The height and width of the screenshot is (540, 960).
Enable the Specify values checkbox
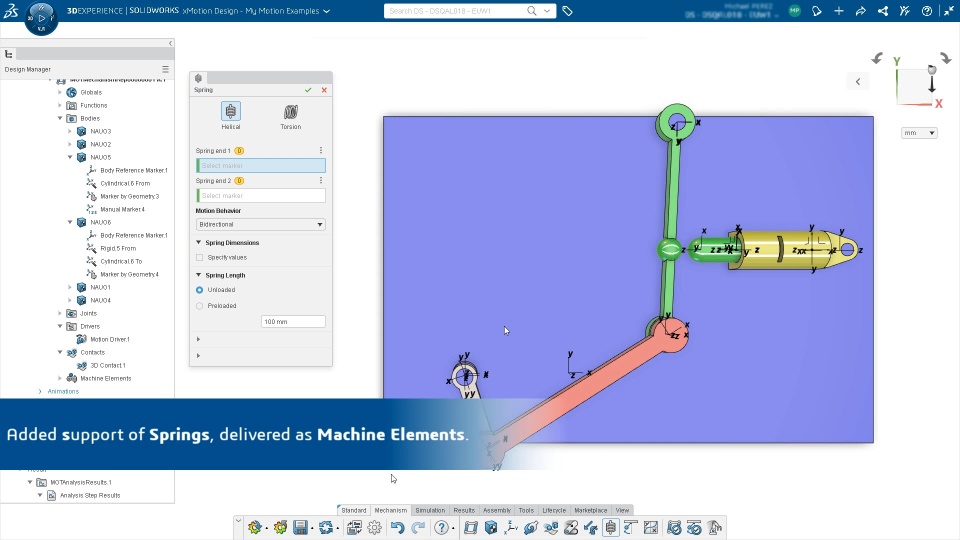tap(200, 258)
